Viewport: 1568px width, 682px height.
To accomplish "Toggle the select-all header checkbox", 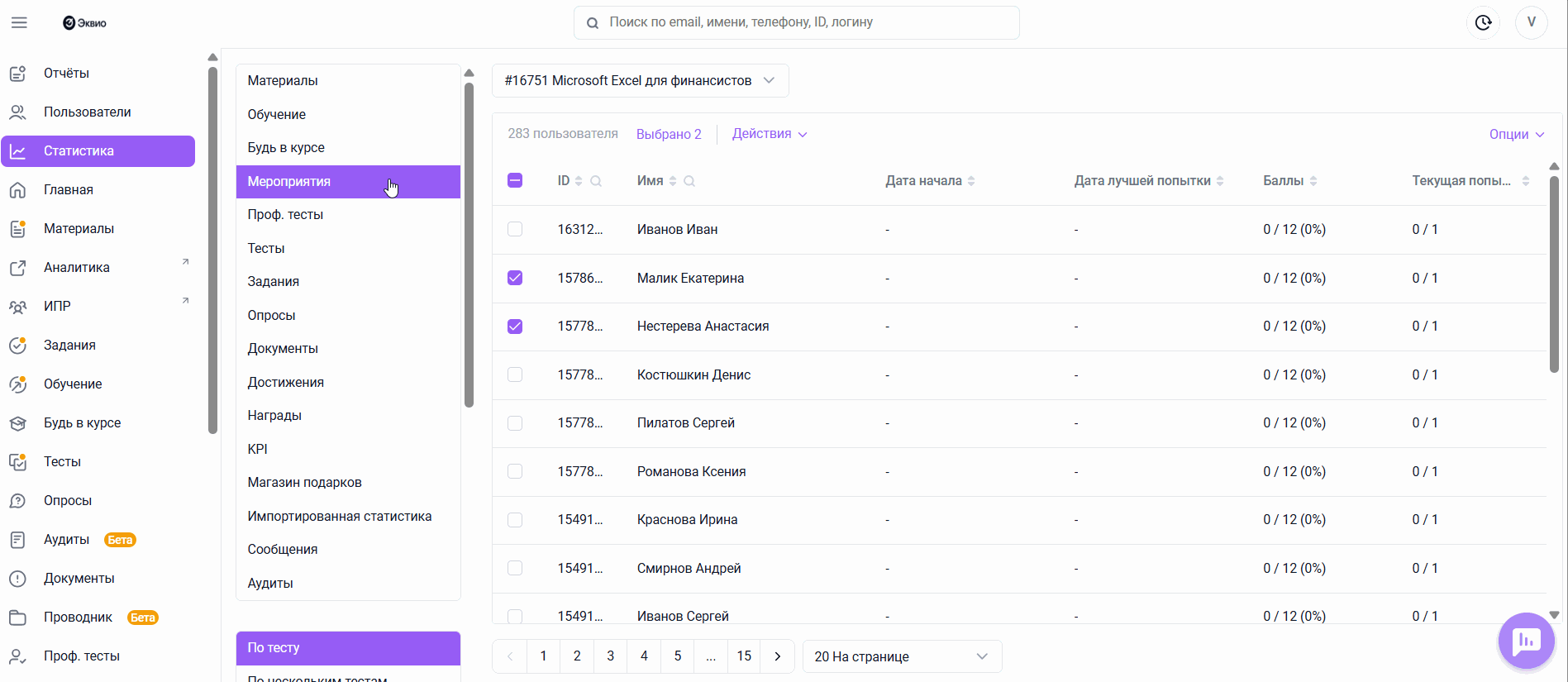I will 515,180.
